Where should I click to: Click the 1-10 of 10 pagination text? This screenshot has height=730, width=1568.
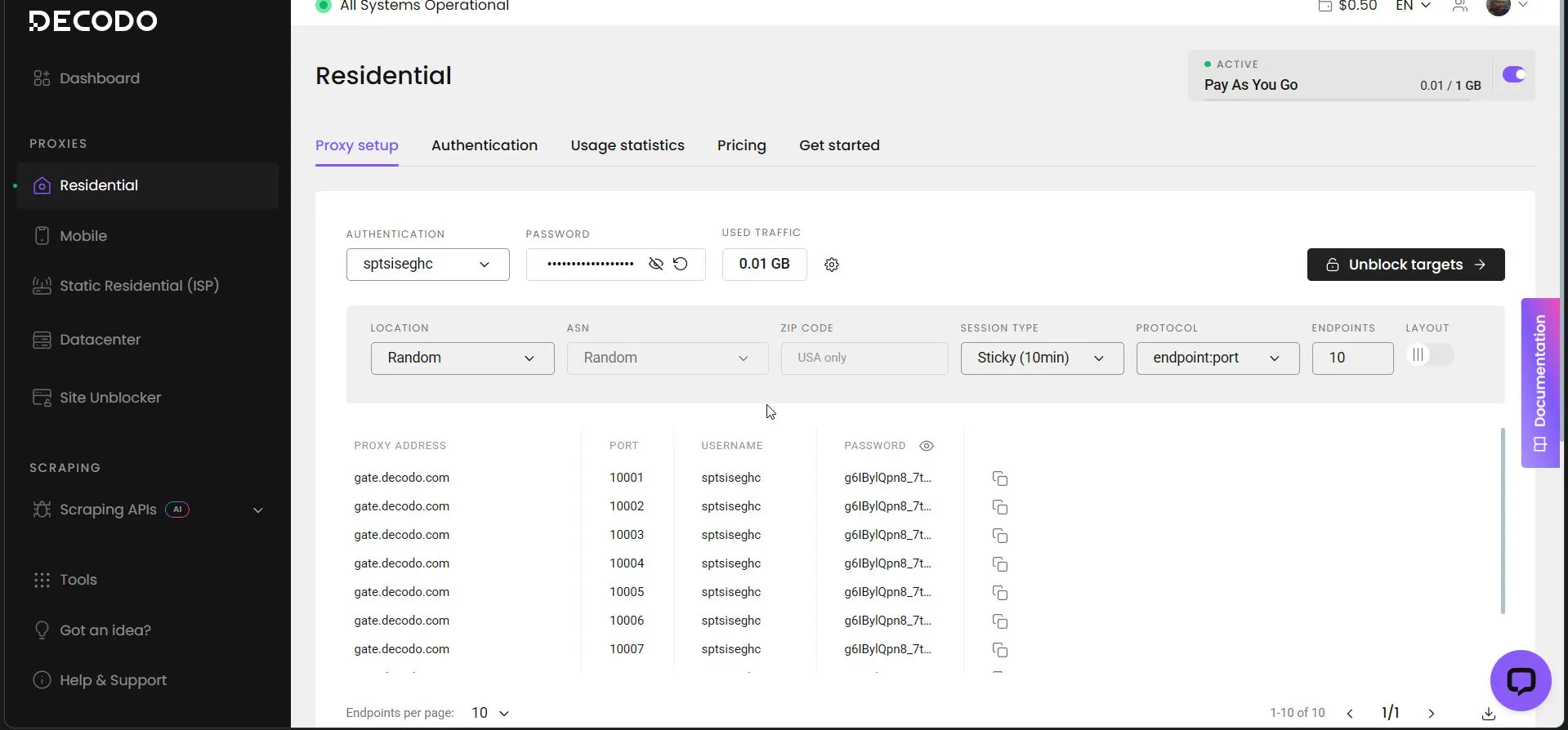tap(1298, 713)
